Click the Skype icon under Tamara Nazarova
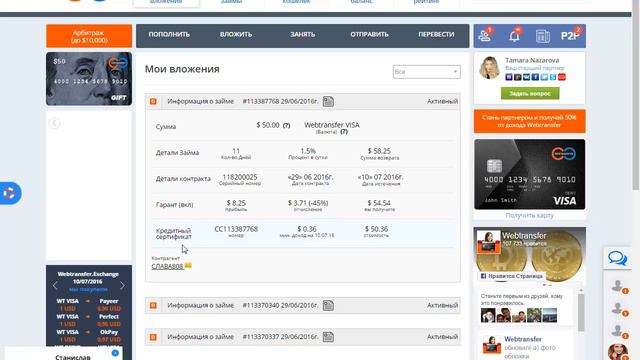The width and height of the screenshot is (640, 360). [x=553, y=77]
